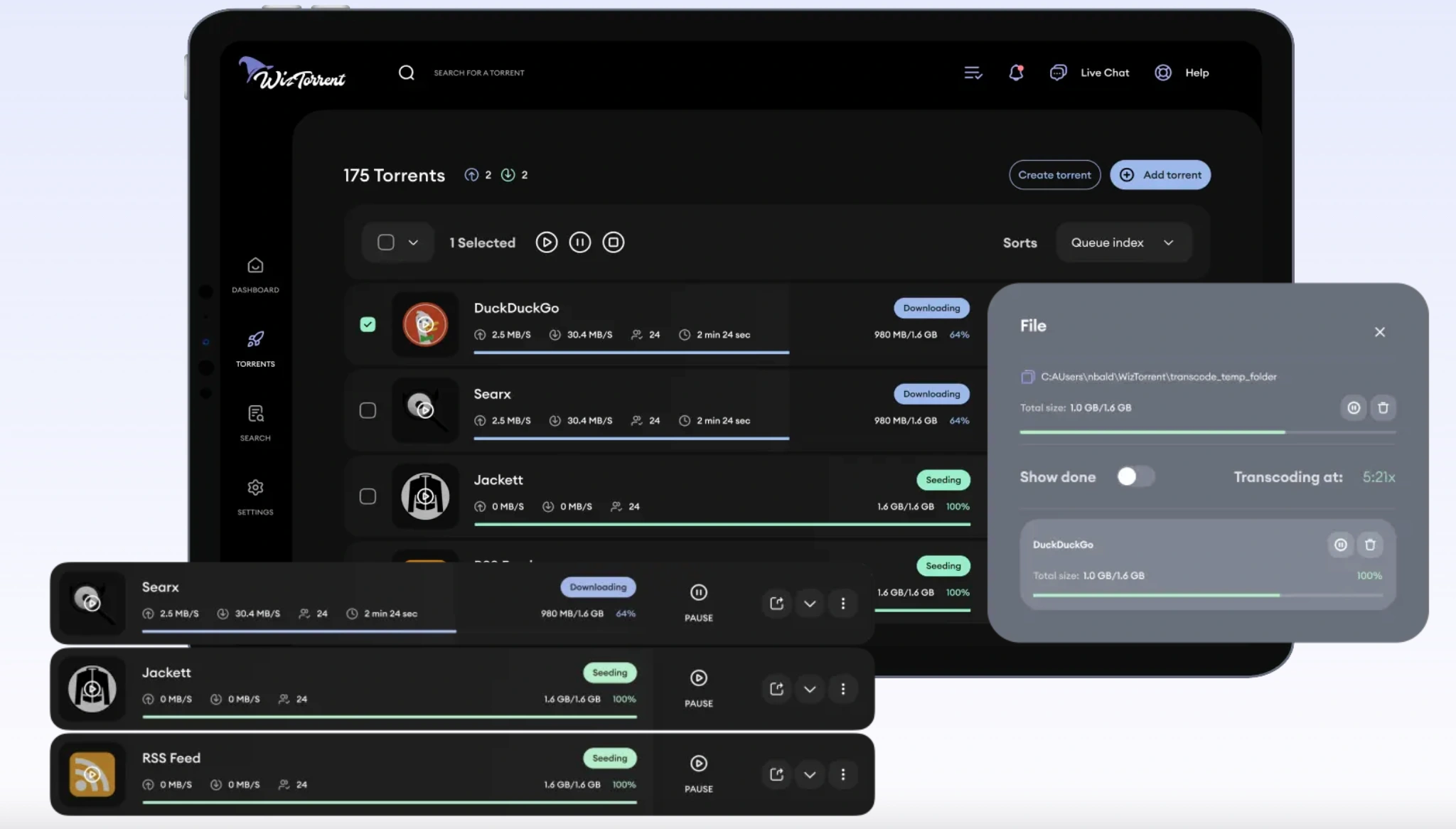The image size is (1456, 829).
Task: Expand the Jackett torrent row chevron
Action: coord(810,689)
